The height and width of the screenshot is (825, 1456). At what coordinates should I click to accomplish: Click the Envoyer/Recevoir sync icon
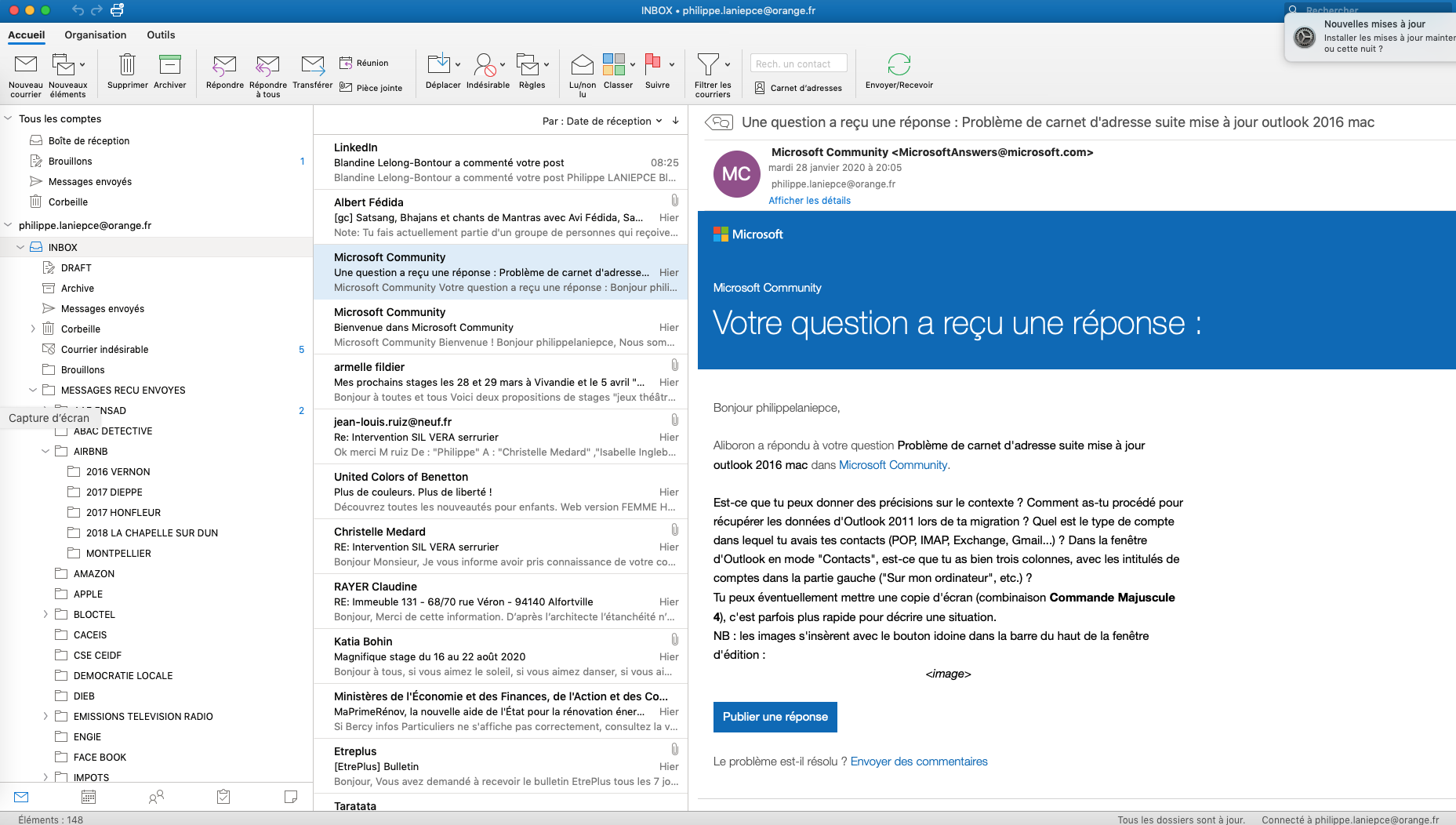click(x=899, y=64)
